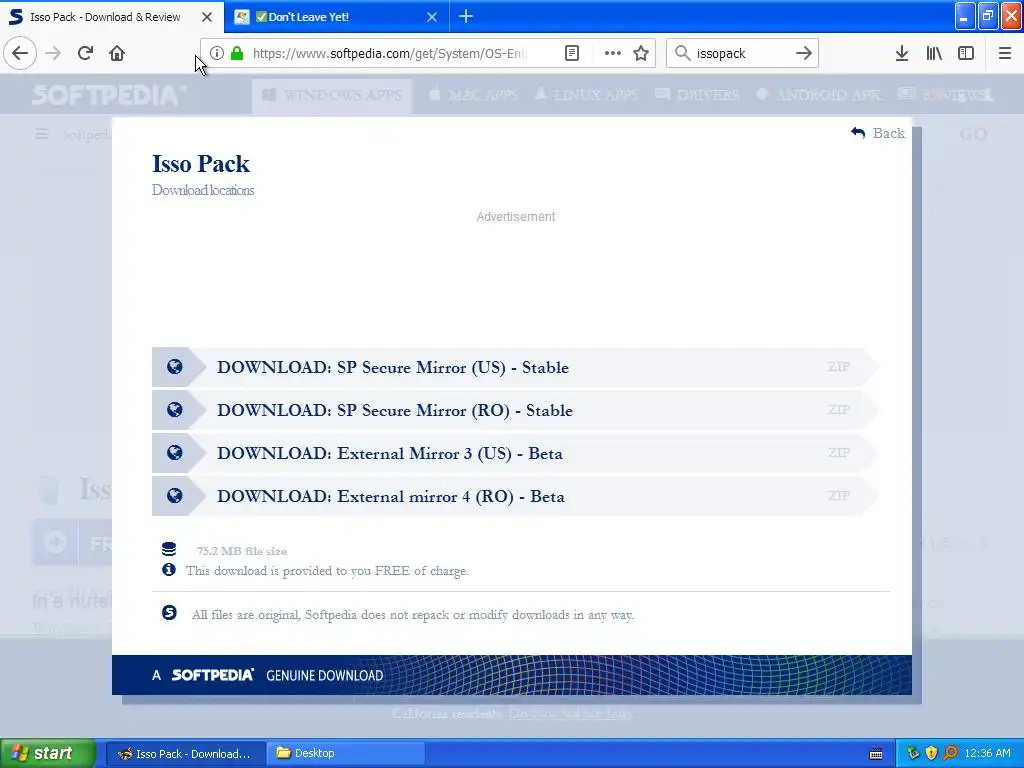
Task: Bookmark this page with the star
Action: (x=641, y=53)
